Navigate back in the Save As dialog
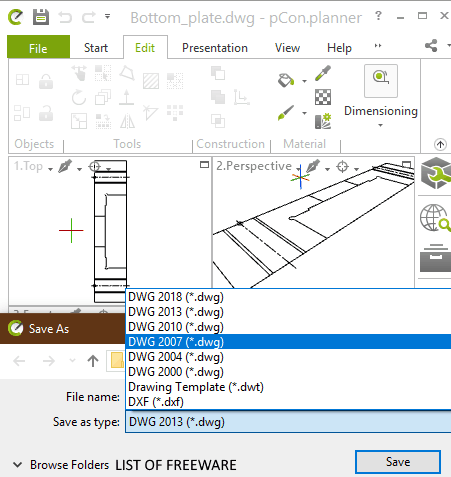Image resolution: width=451 pixels, height=477 pixels. [19, 361]
